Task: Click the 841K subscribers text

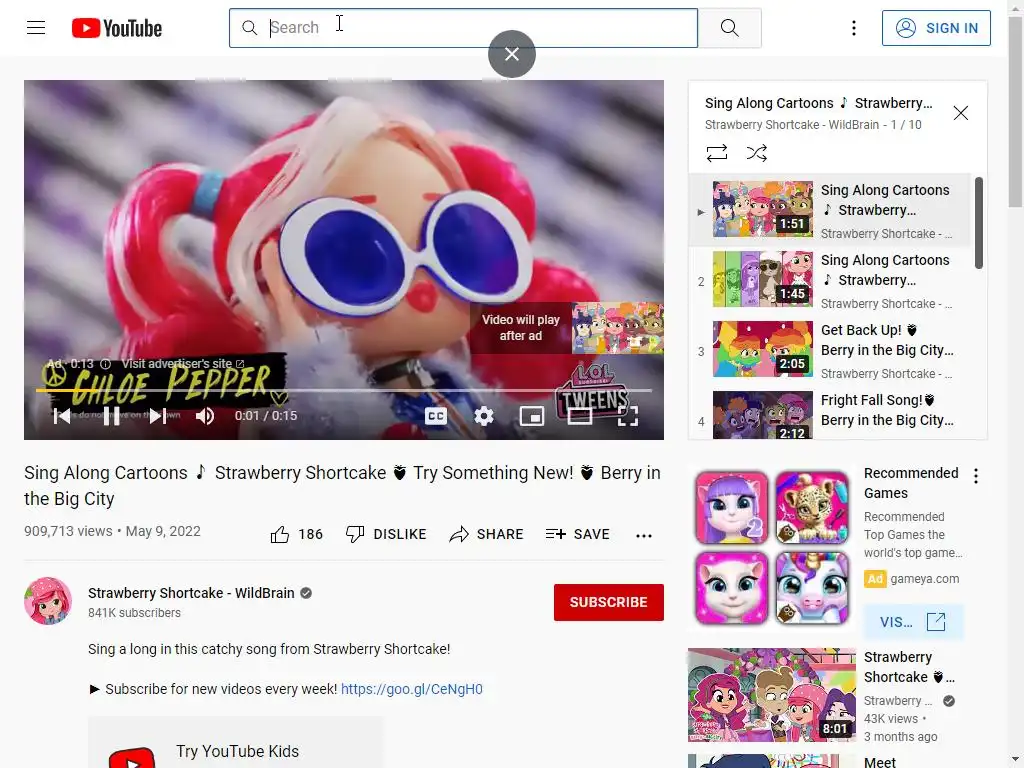Action: (x=135, y=613)
